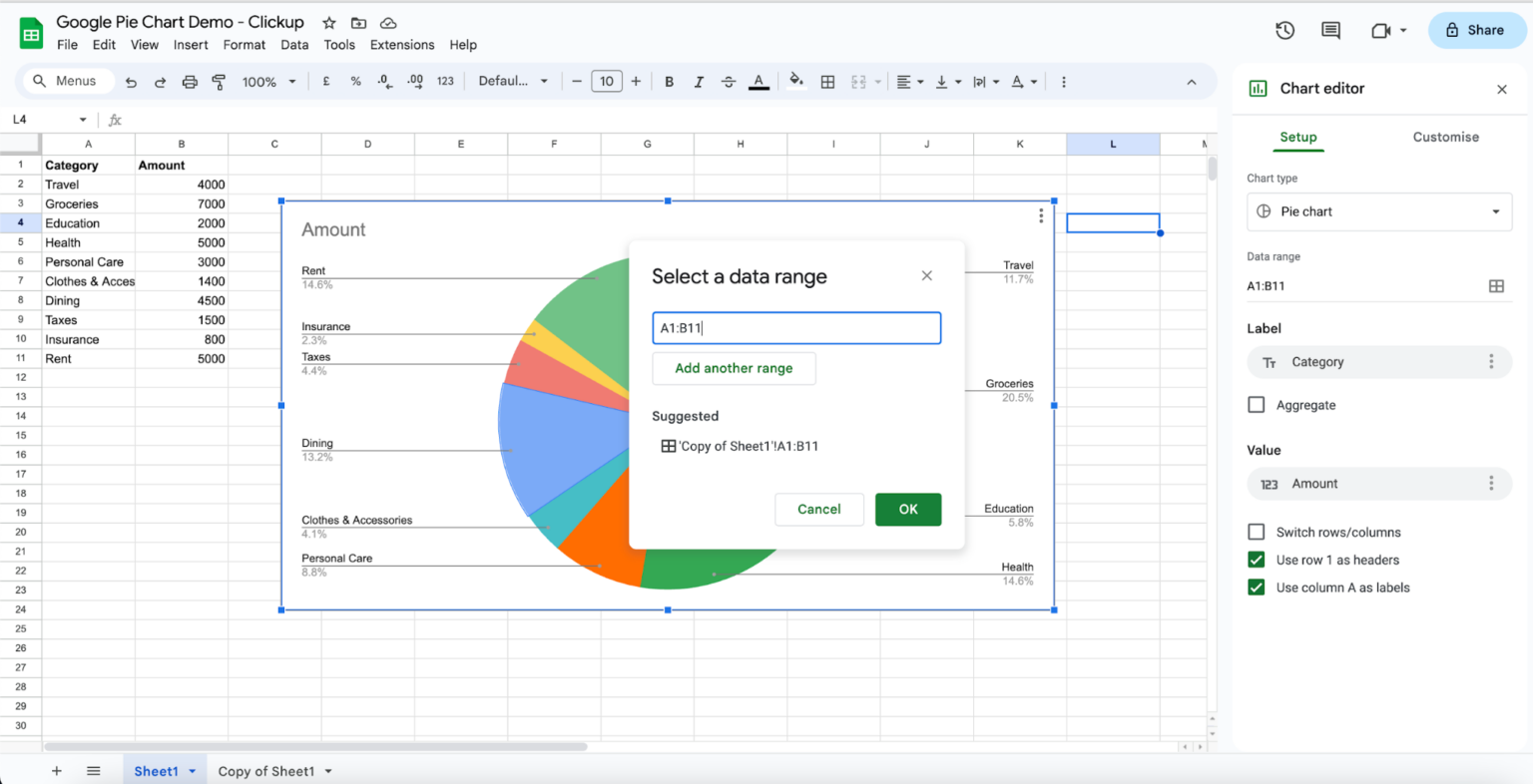Toggle bold formatting
1533x784 pixels.
pos(669,81)
